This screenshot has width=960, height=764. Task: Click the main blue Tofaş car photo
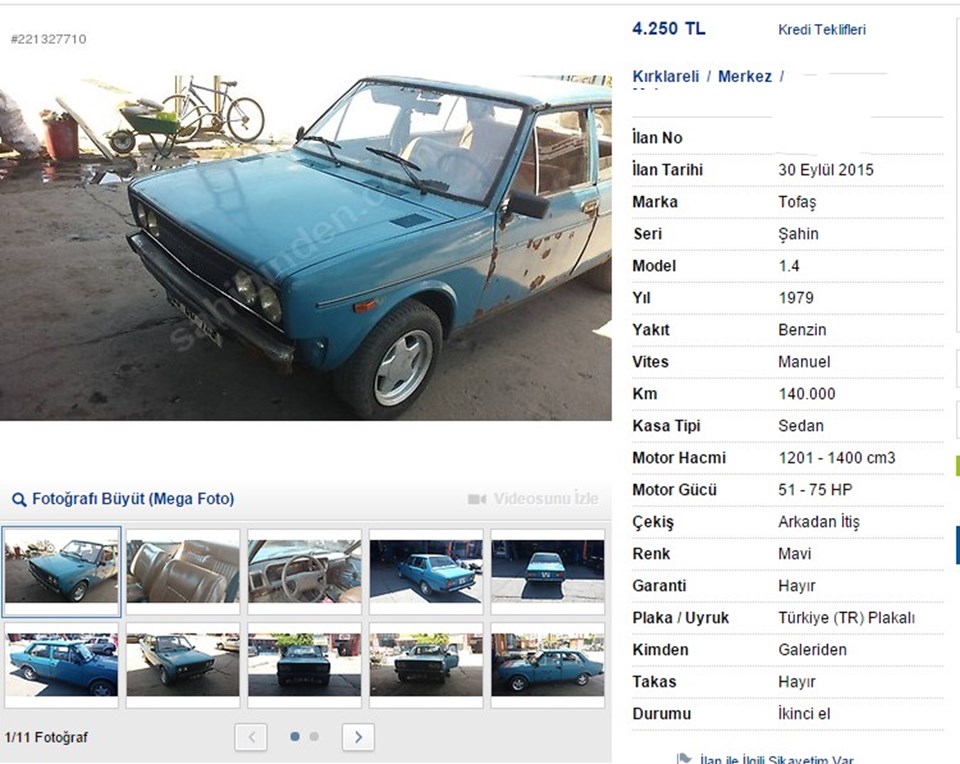point(306,247)
